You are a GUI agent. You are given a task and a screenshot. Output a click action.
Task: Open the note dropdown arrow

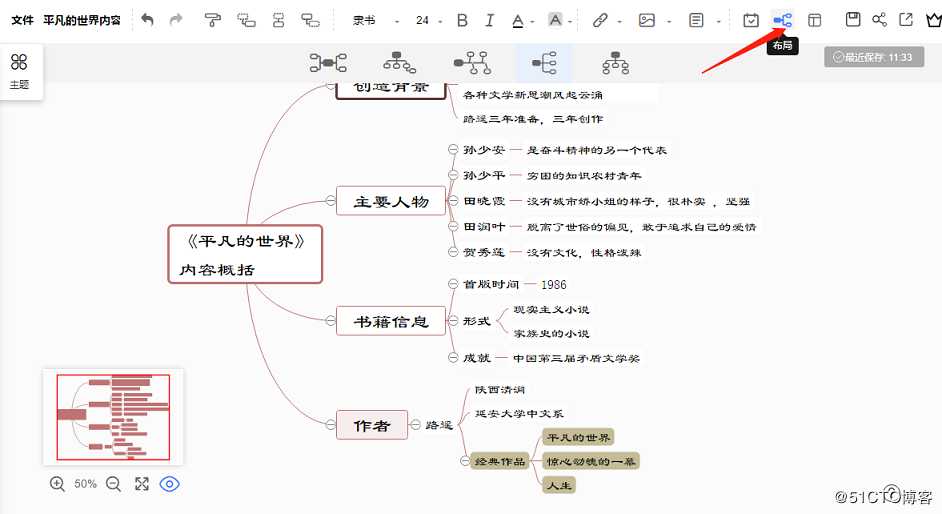(x=719, y=22)
